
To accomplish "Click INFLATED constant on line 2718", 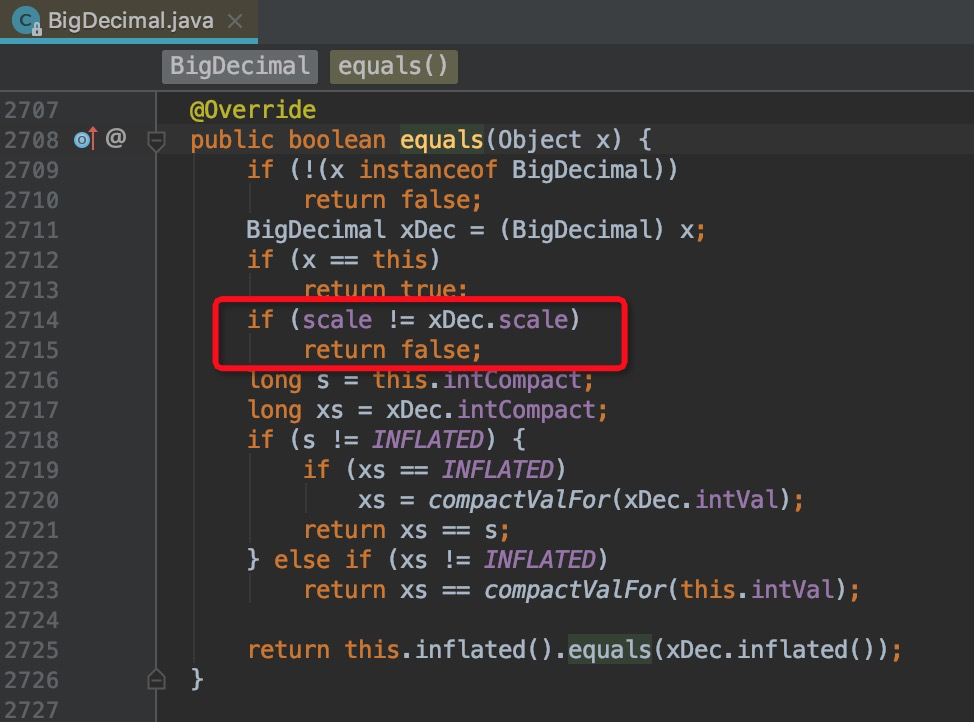I will point(427,440).
